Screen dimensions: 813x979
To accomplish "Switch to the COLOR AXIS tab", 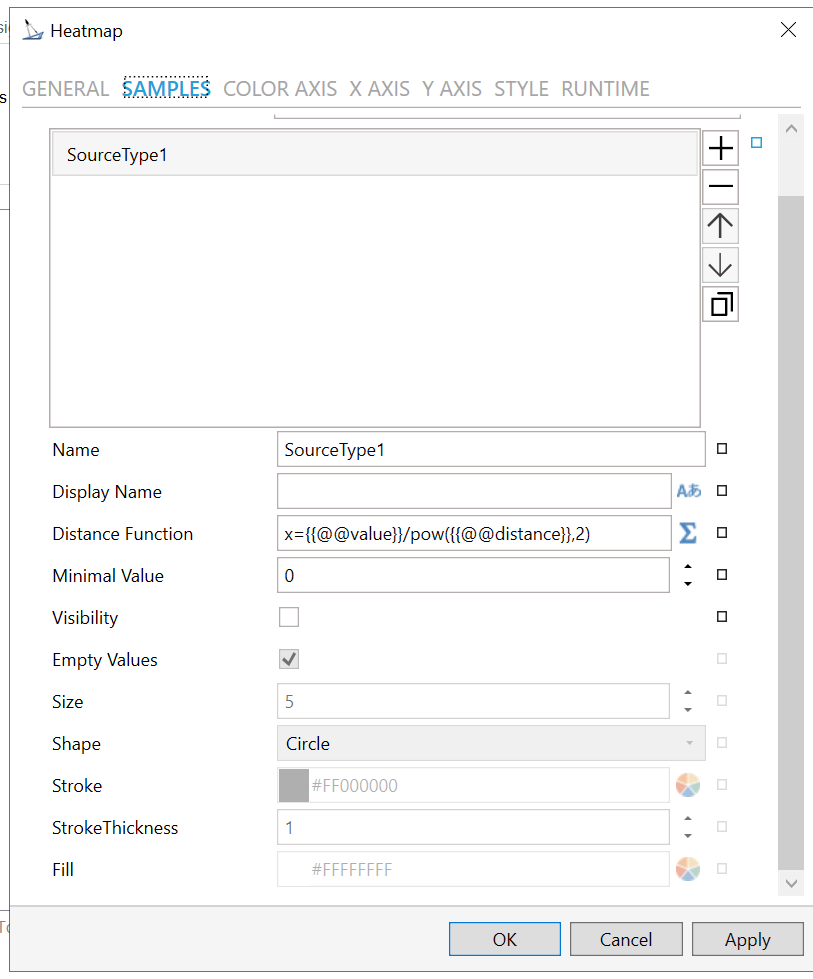I will [280, 89].
